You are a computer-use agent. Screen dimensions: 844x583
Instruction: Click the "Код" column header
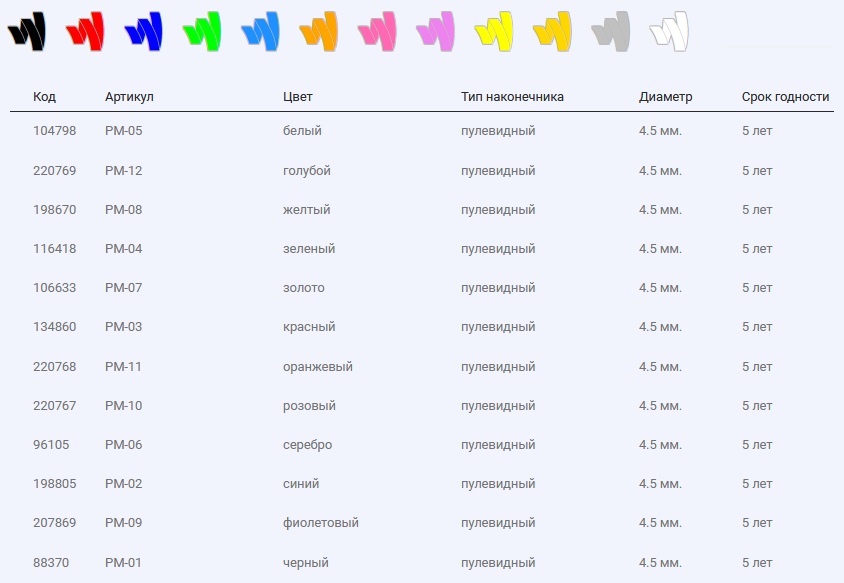tap(45, 97)
